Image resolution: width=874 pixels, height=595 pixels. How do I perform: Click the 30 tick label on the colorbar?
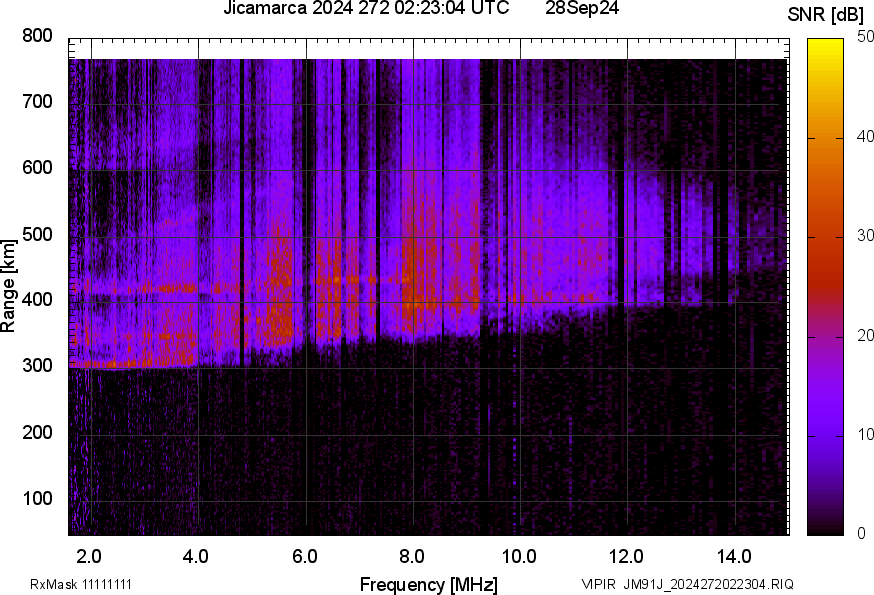tap(865, 236)
